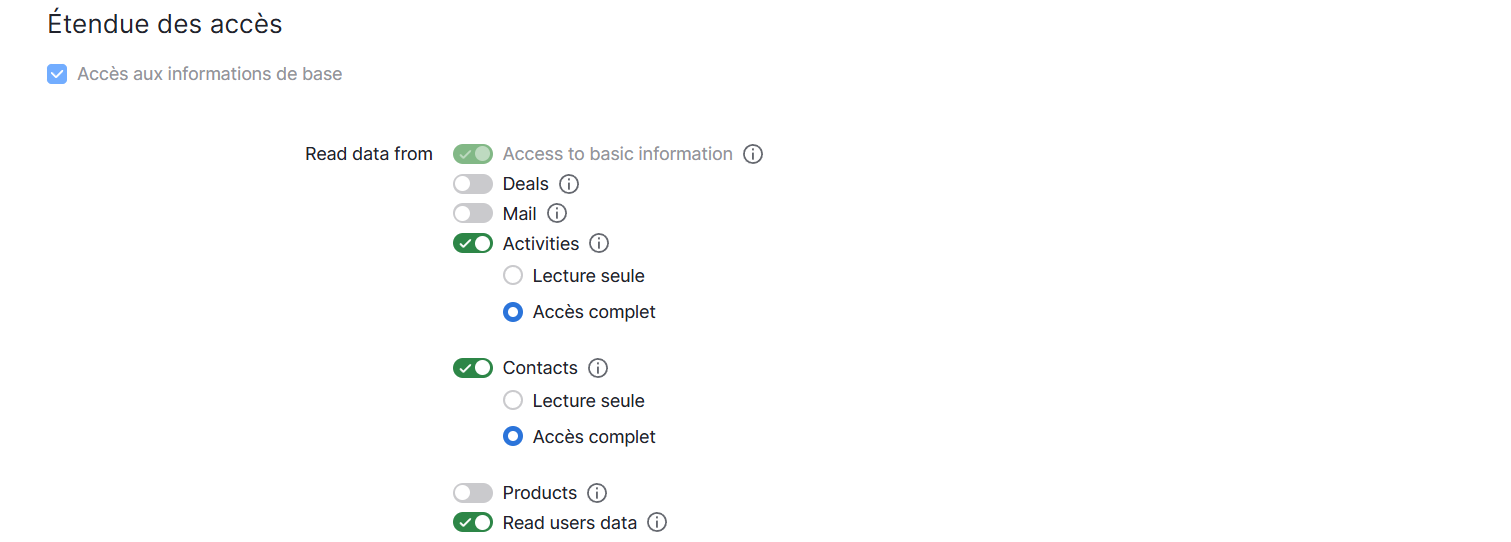Screen dimensions: 1511x542
Task: Disable the Activities toggle switch
Action: (x=473, y=243)
